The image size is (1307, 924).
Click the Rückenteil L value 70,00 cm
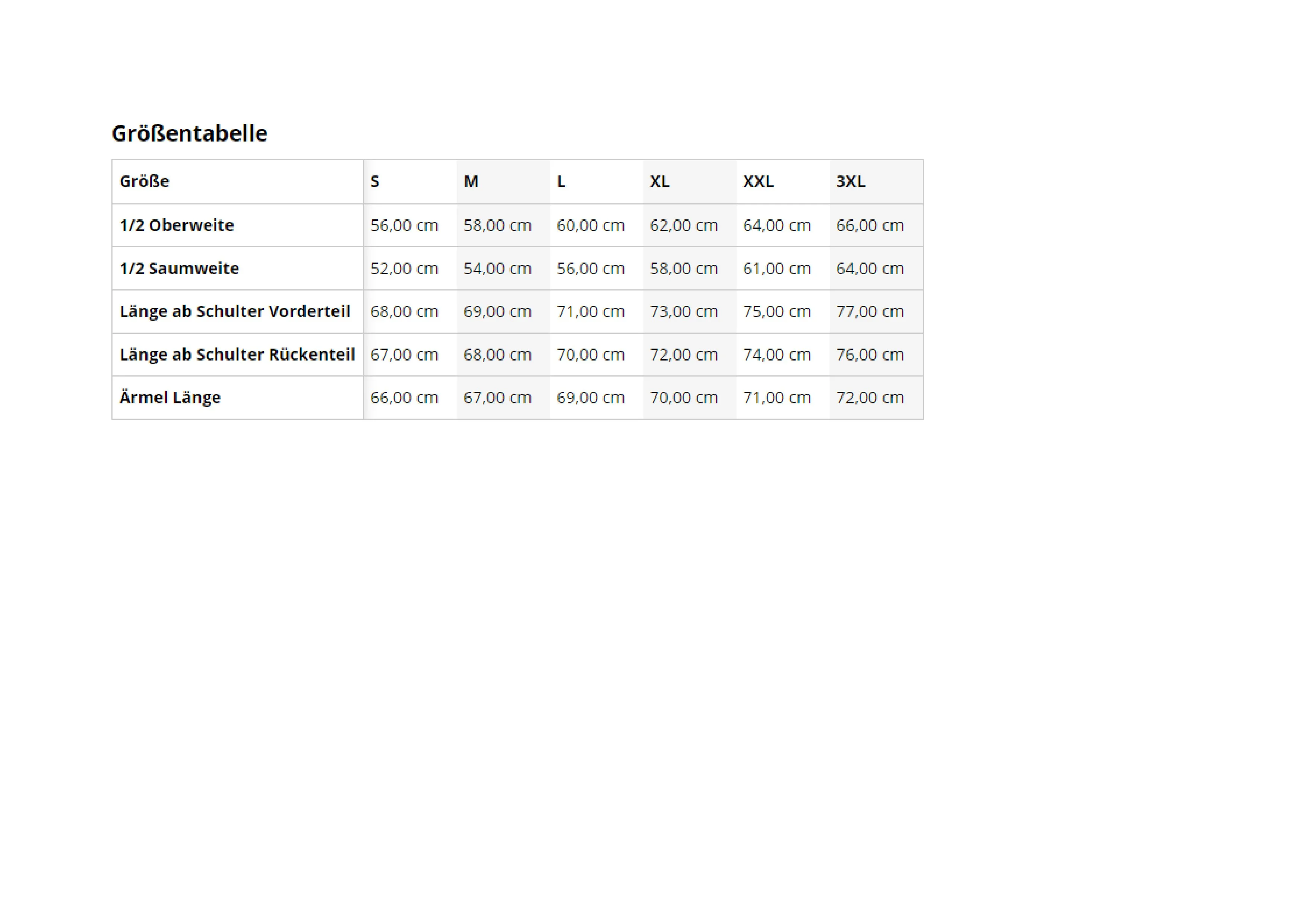pyautogui.click(x=590, y=355)
